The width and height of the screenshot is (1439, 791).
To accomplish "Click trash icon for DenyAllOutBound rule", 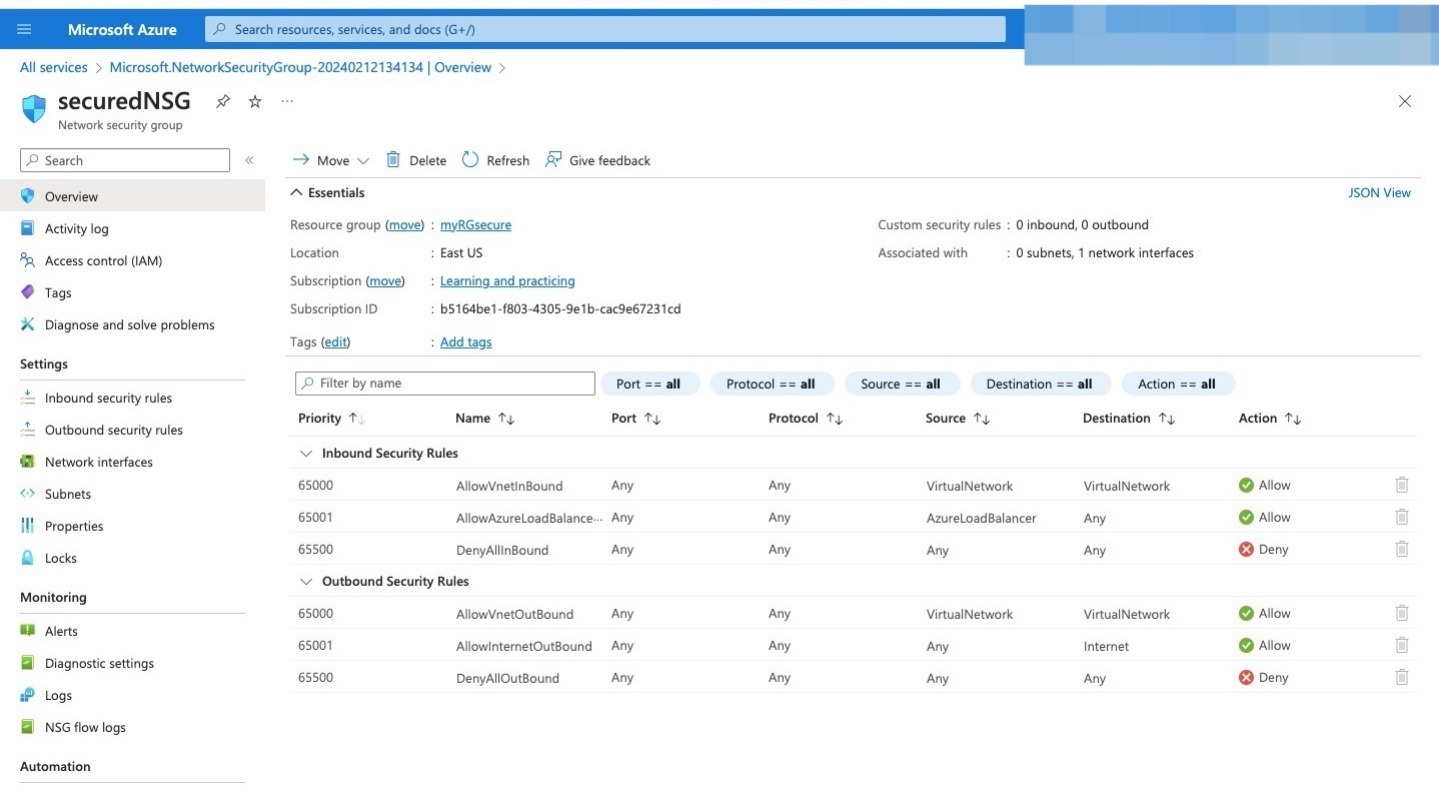I will point(1402,677).
